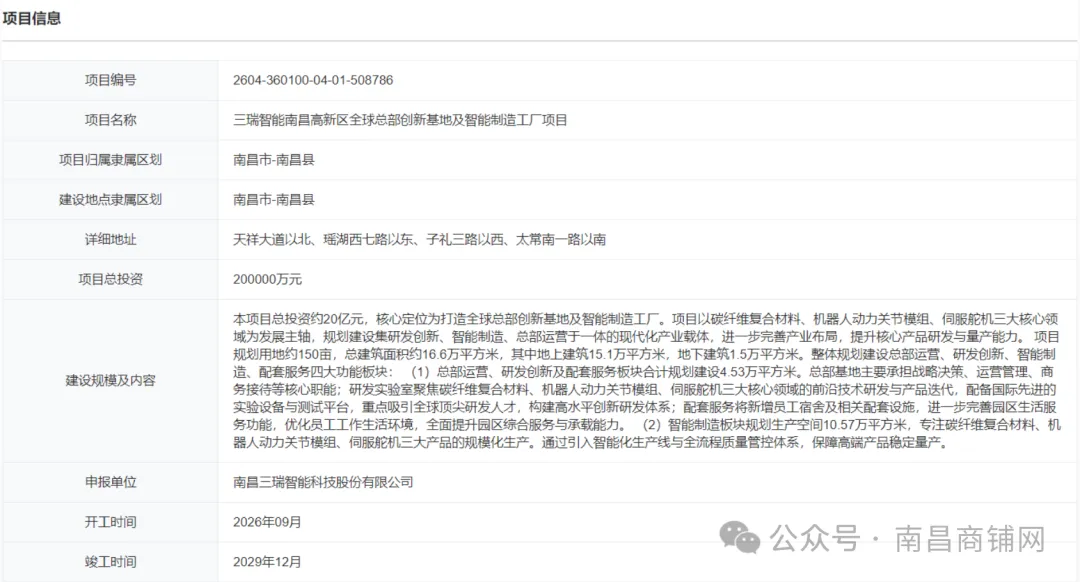Click the 项目信息 section heading

click(32, 19)
